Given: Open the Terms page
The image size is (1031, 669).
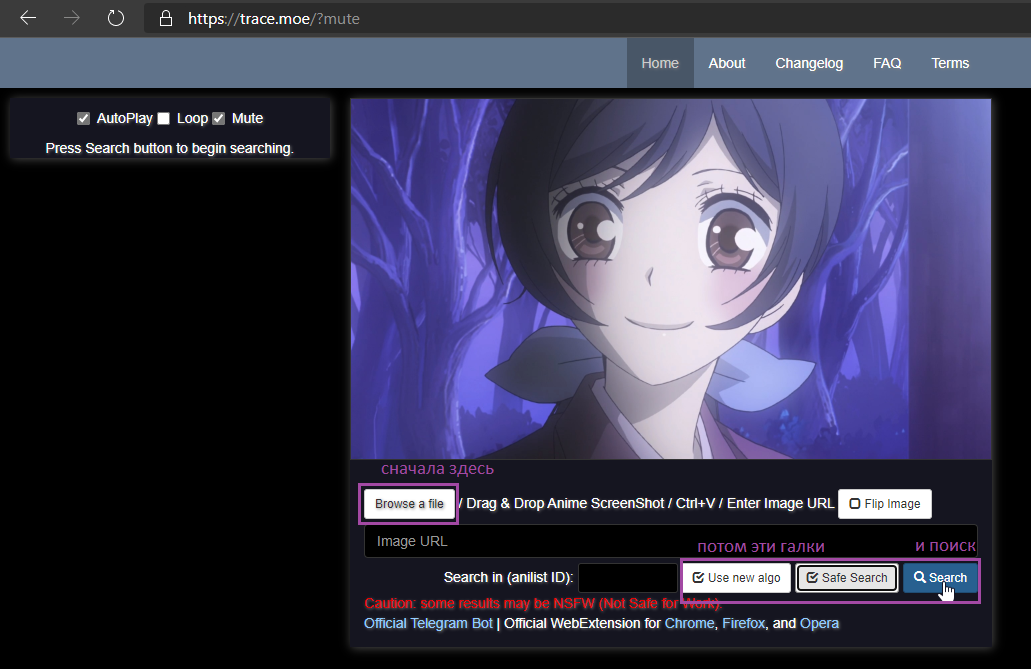Looking at the screenshot, I should click(x=949, y=63).
